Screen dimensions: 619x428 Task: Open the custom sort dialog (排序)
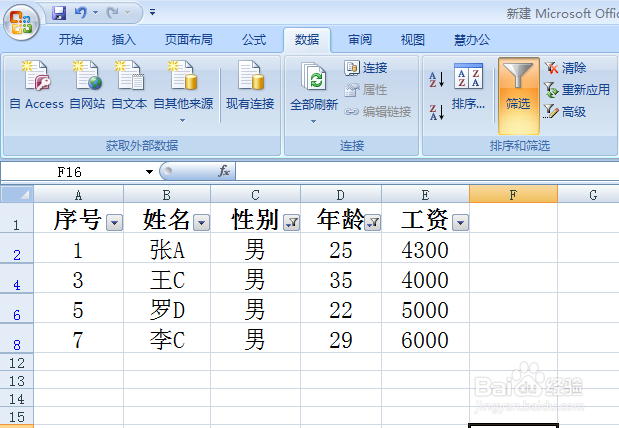(468, 86)
